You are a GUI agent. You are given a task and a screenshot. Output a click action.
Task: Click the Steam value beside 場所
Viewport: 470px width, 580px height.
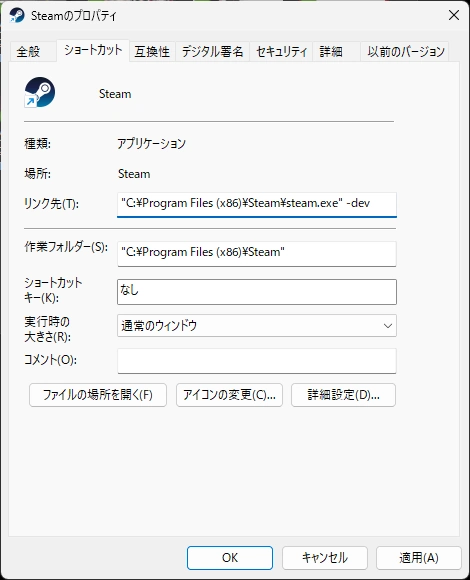(x=134, y=173)
